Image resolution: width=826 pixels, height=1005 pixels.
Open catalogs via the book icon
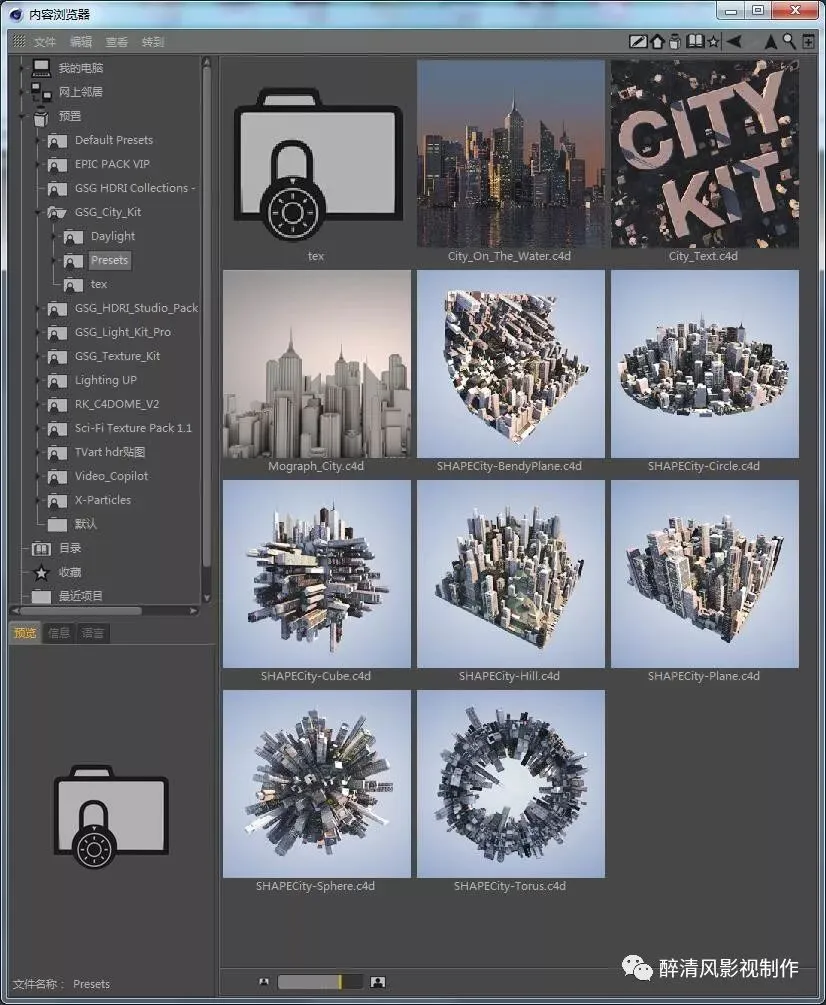(695, 42)
